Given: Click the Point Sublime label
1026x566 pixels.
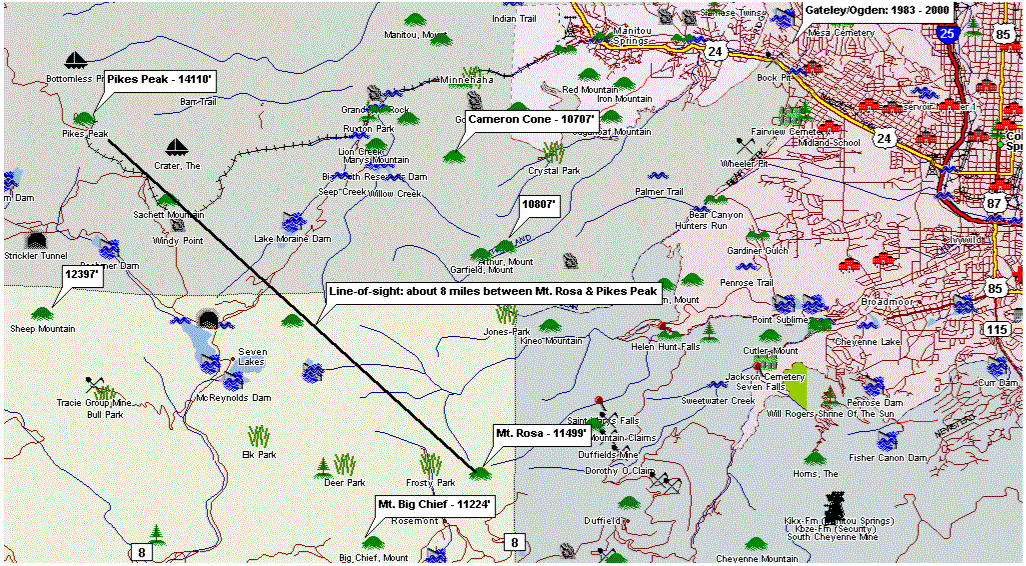Looking at the screenshot, I should pyautogui.click(x=780, y=320).
